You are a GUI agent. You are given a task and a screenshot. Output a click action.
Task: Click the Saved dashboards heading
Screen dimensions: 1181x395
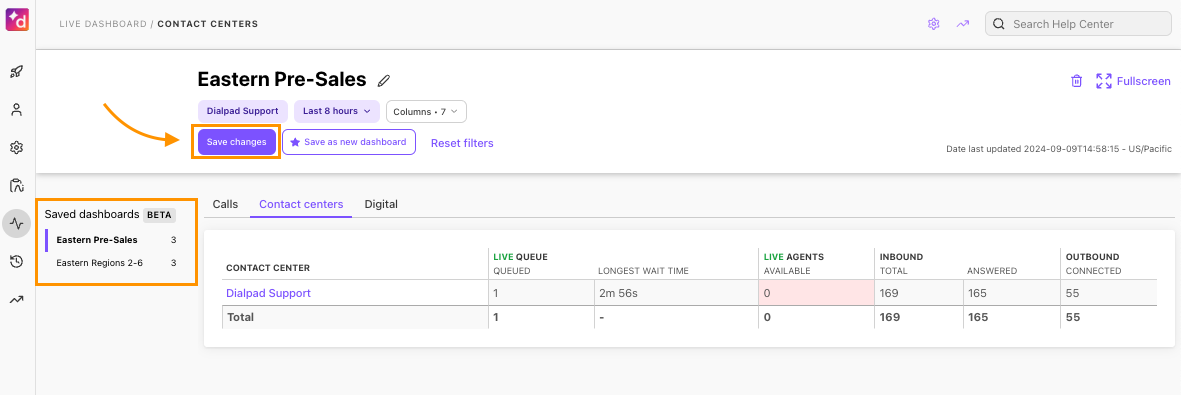coord(92,215)
